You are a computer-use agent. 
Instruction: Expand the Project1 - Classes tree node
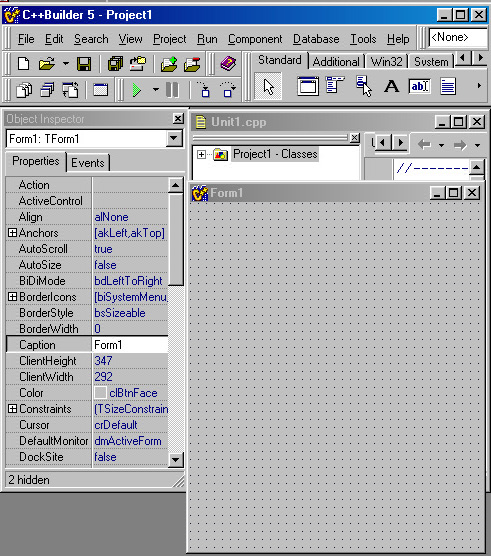(x=201, y=155)
